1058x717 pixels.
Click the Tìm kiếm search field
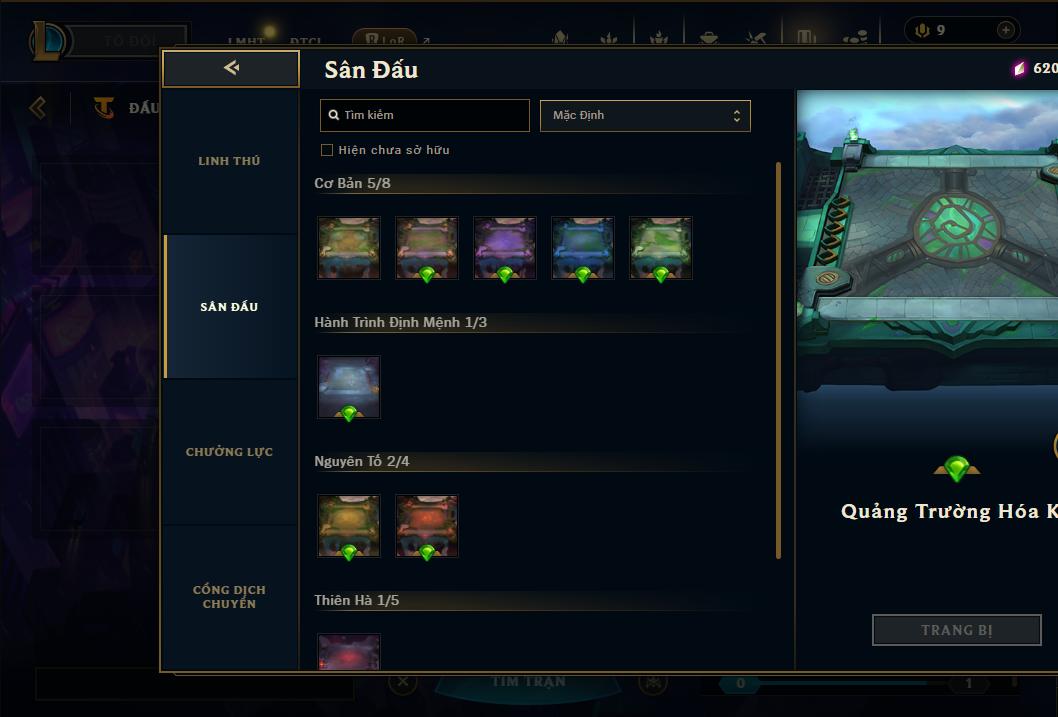coord(424,115)
